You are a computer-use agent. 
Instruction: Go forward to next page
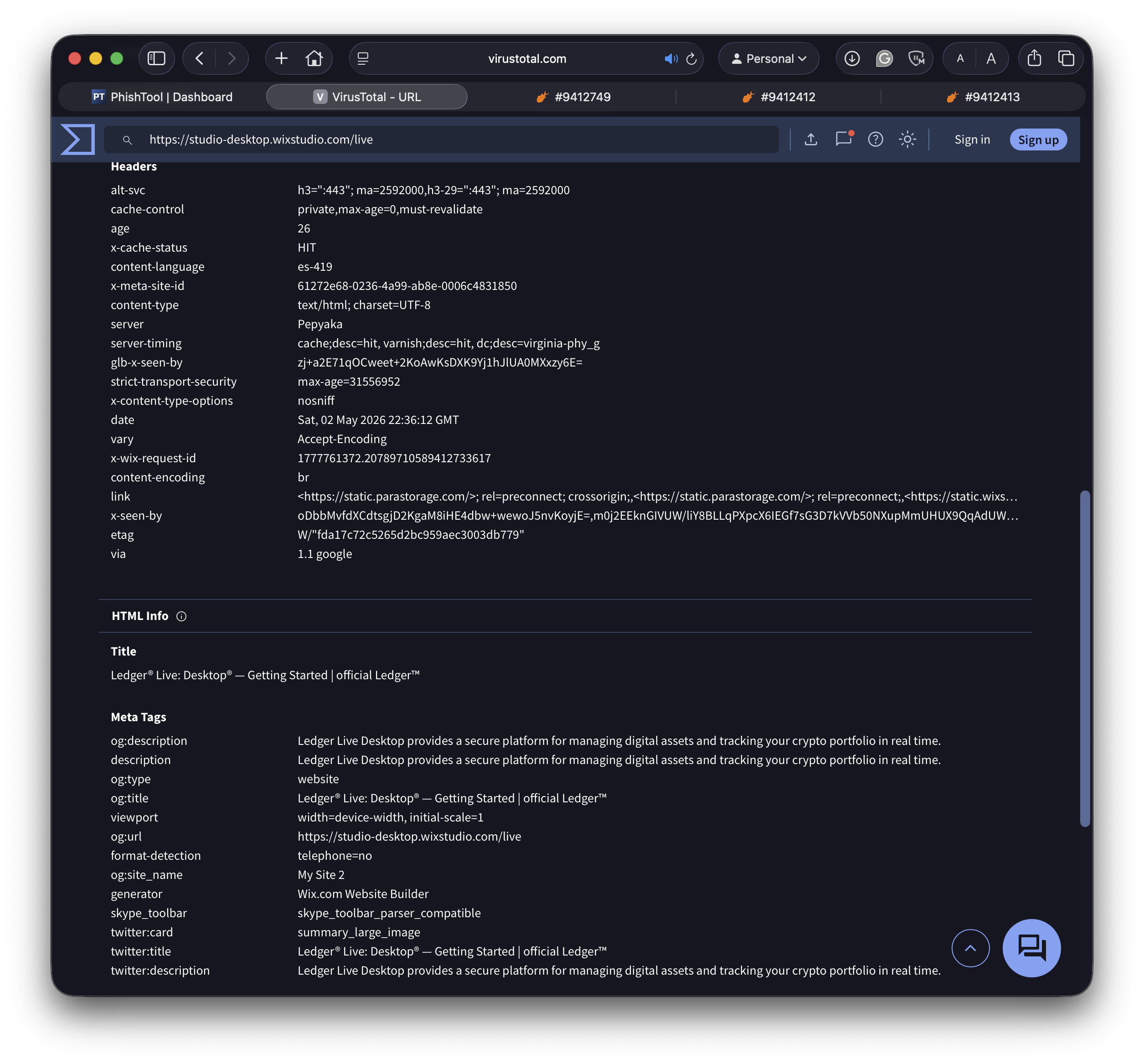tap(232, 58)
